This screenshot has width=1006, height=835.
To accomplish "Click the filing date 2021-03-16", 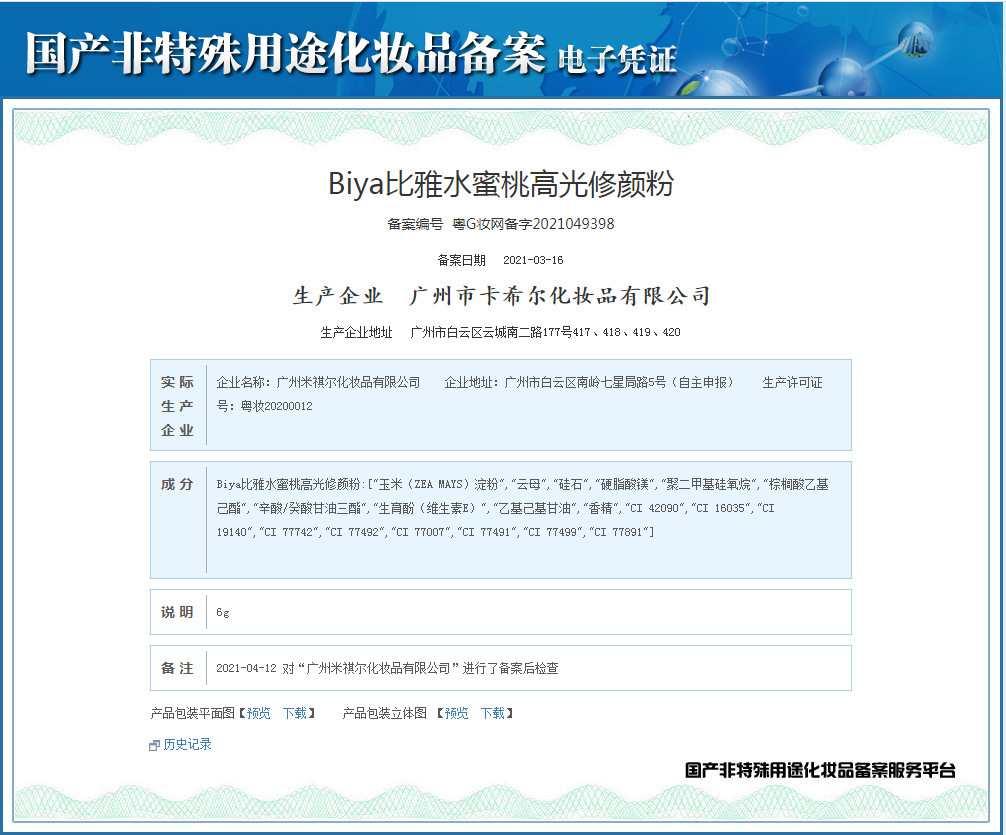I will (x=533, y=260).
